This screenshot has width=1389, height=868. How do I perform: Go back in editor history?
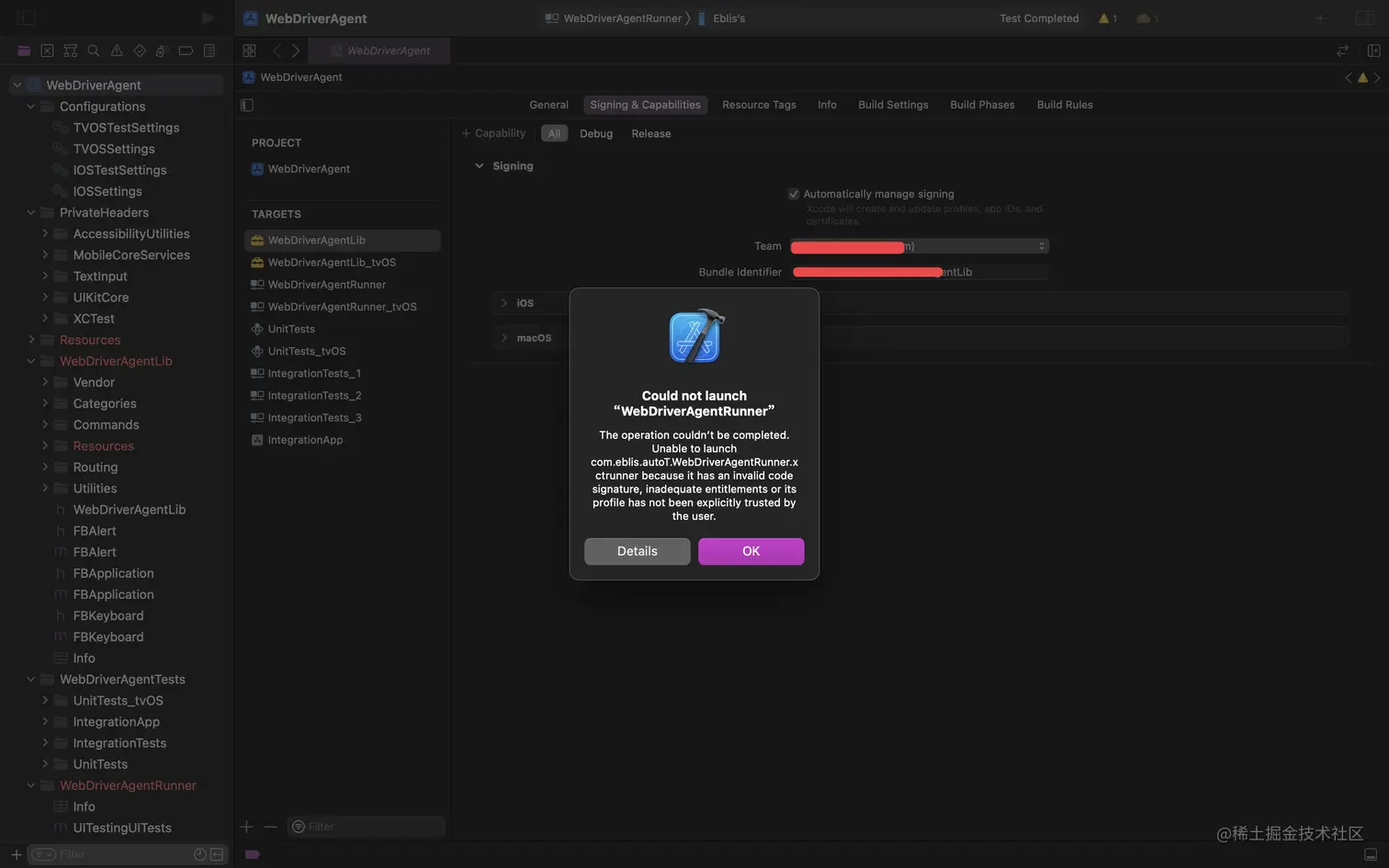pyautogui.click(x=277, y=51)
